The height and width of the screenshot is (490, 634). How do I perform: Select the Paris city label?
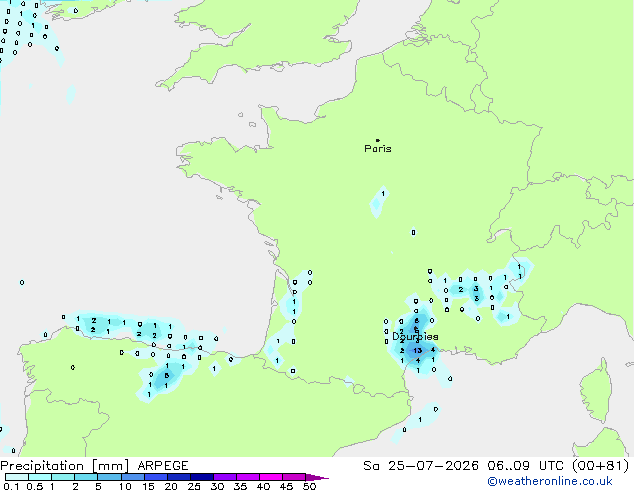(378, 149)
